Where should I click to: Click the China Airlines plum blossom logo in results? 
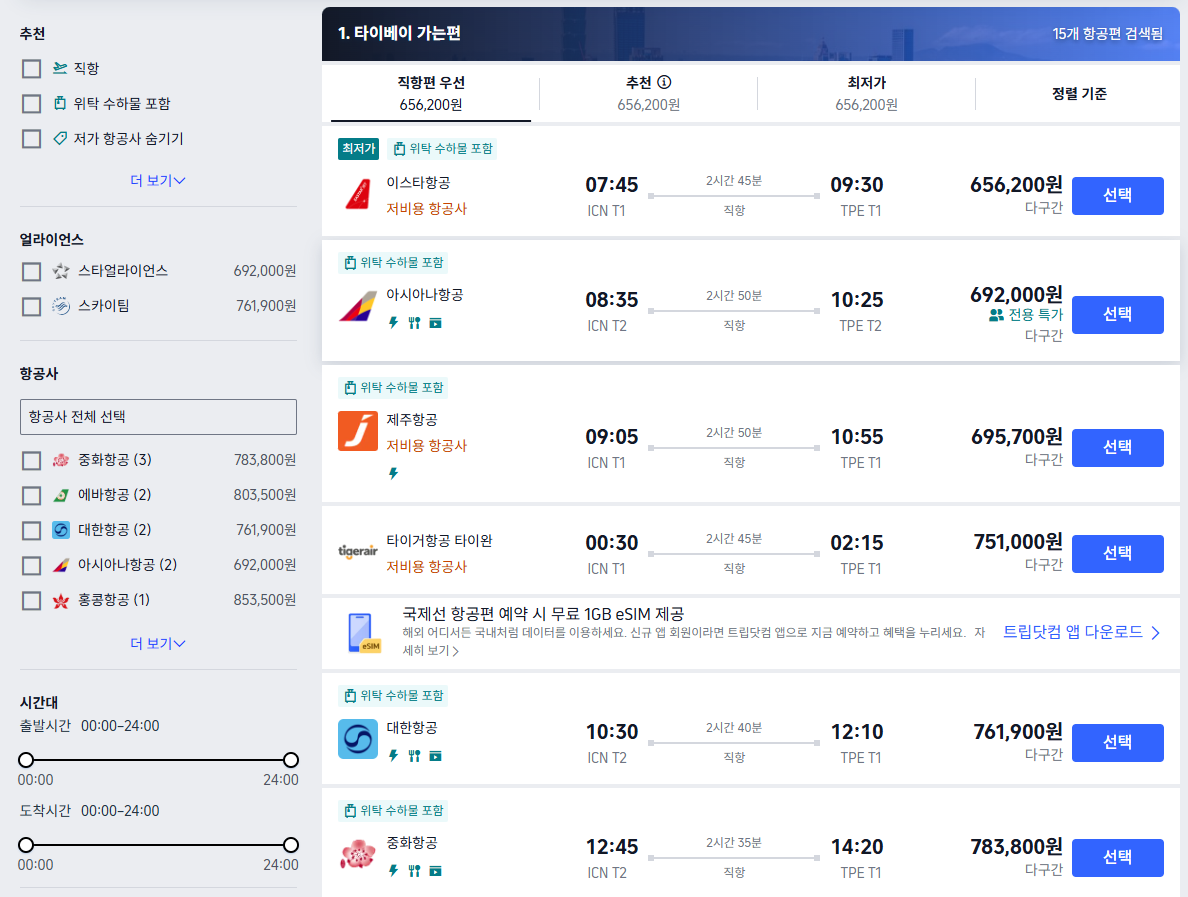click(x=358, y=854)
